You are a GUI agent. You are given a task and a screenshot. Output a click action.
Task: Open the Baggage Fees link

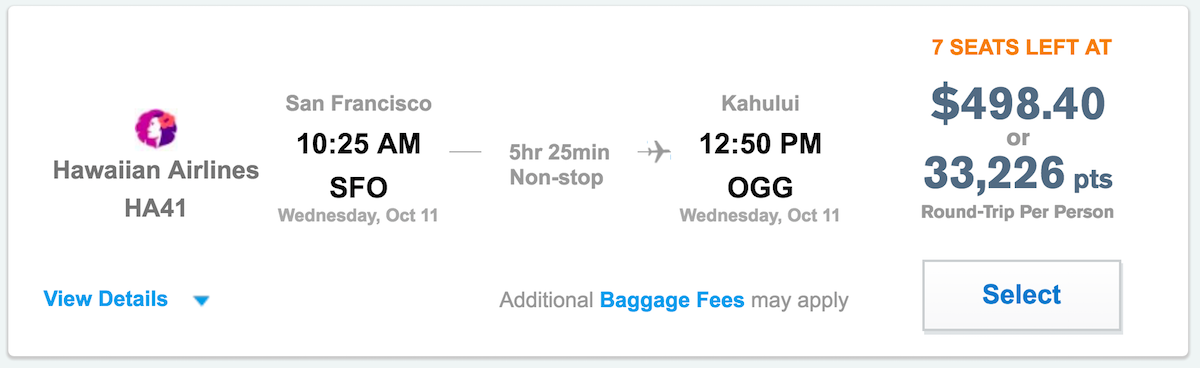tap(672, 300)
